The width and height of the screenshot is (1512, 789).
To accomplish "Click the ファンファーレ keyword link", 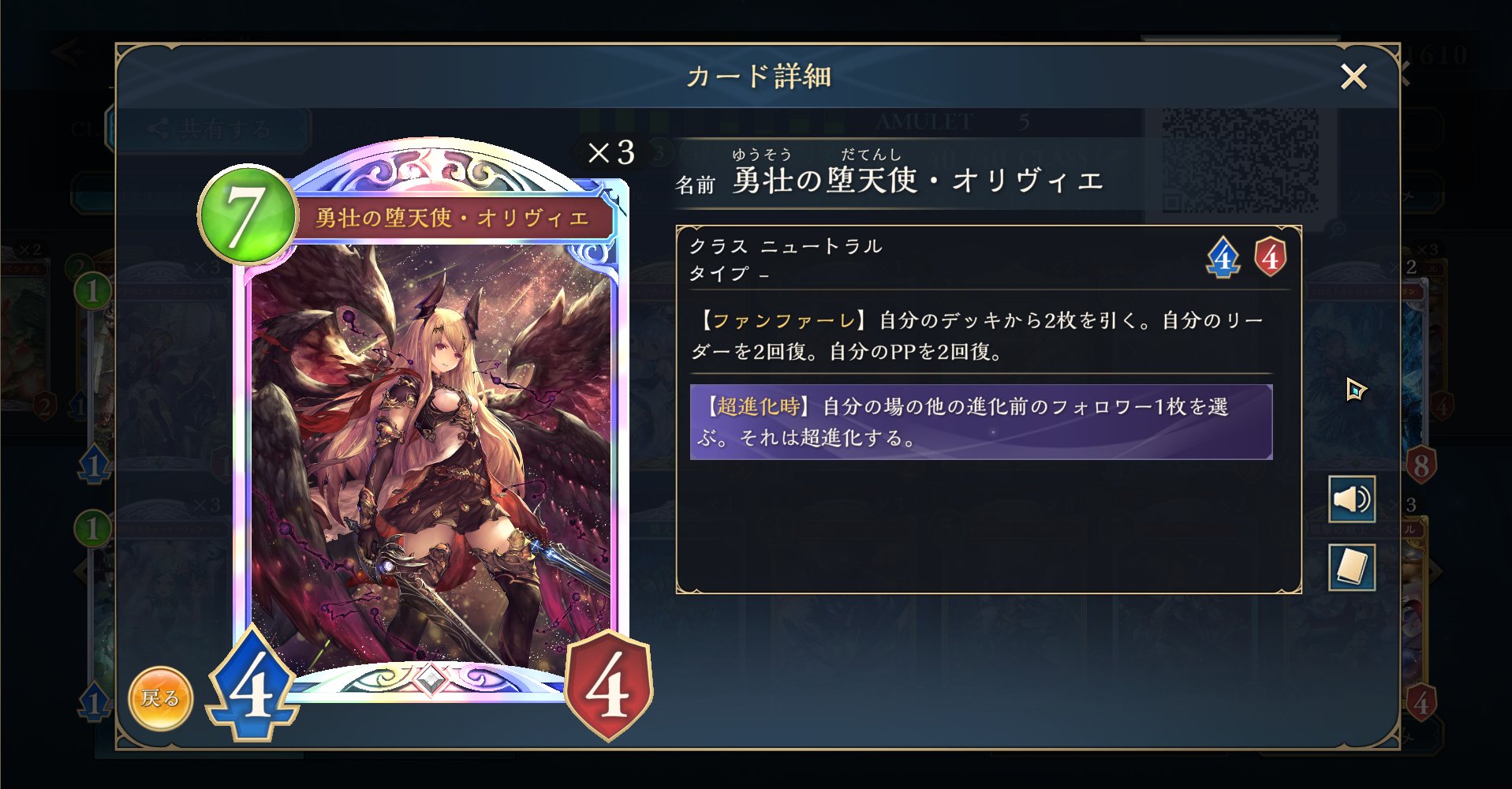I will [784, 320].
